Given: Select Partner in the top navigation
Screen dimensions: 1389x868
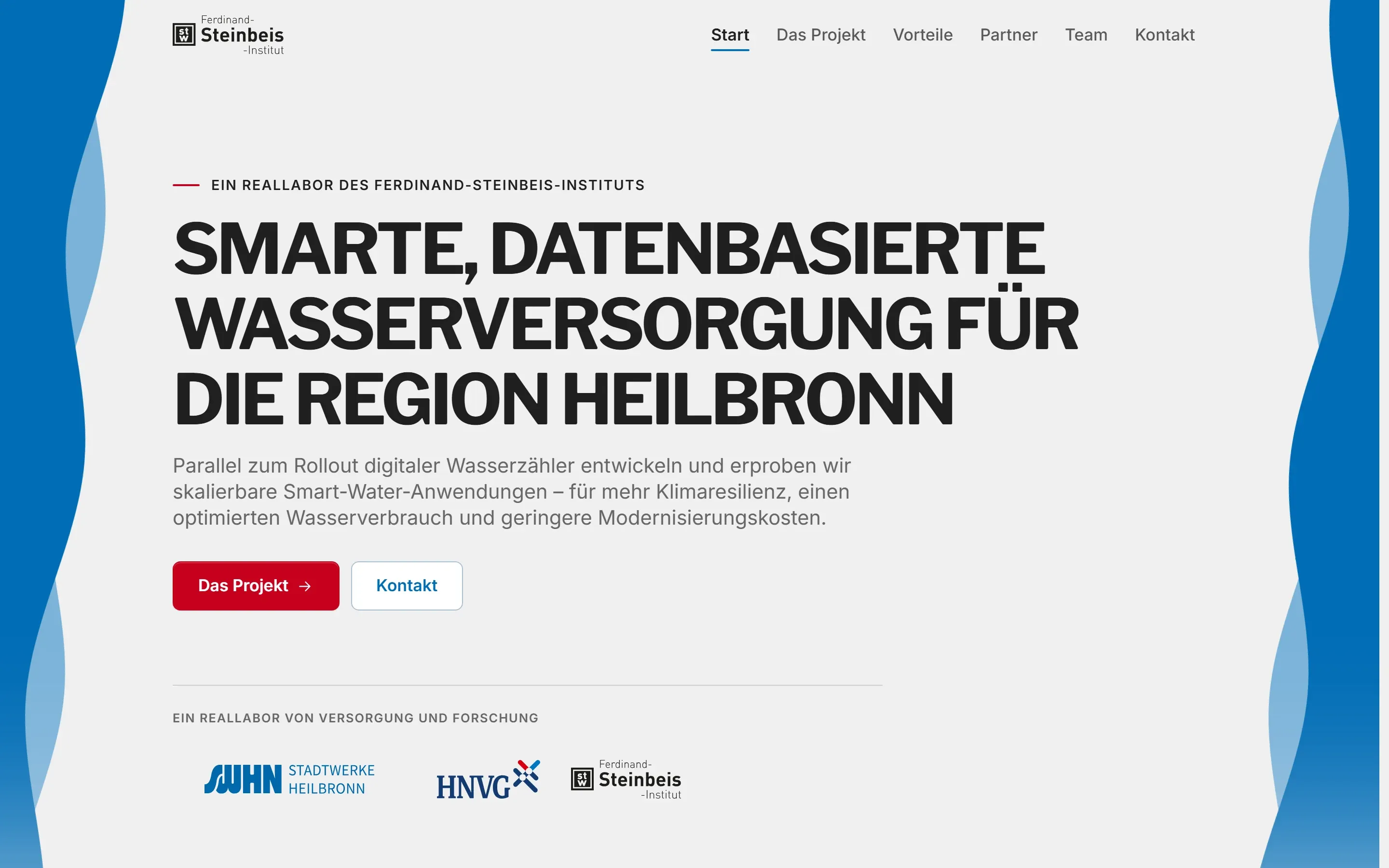Looking at the screenshot, I should click(x=1008, y=35).
